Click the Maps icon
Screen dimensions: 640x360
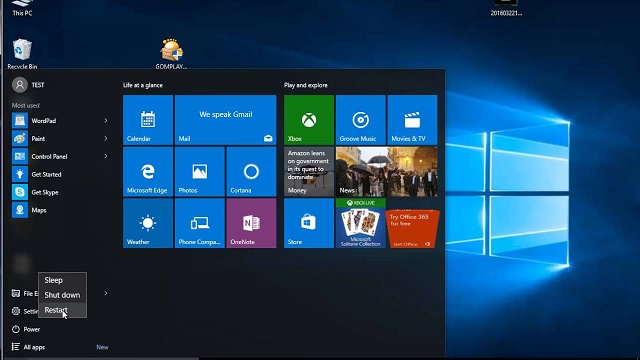20,210
